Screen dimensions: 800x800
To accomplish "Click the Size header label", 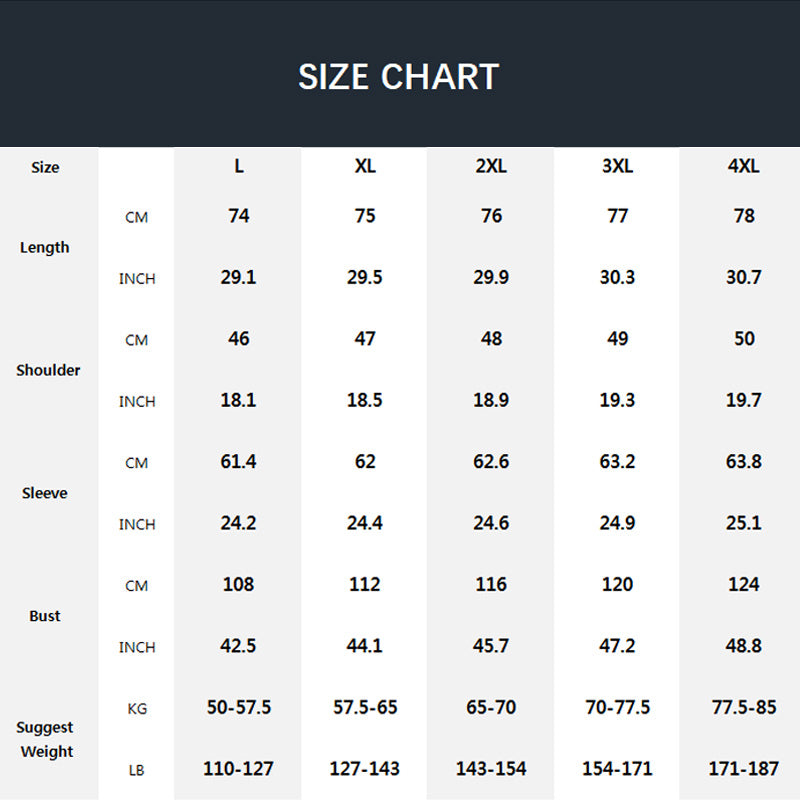I will [x=45, y=167].
